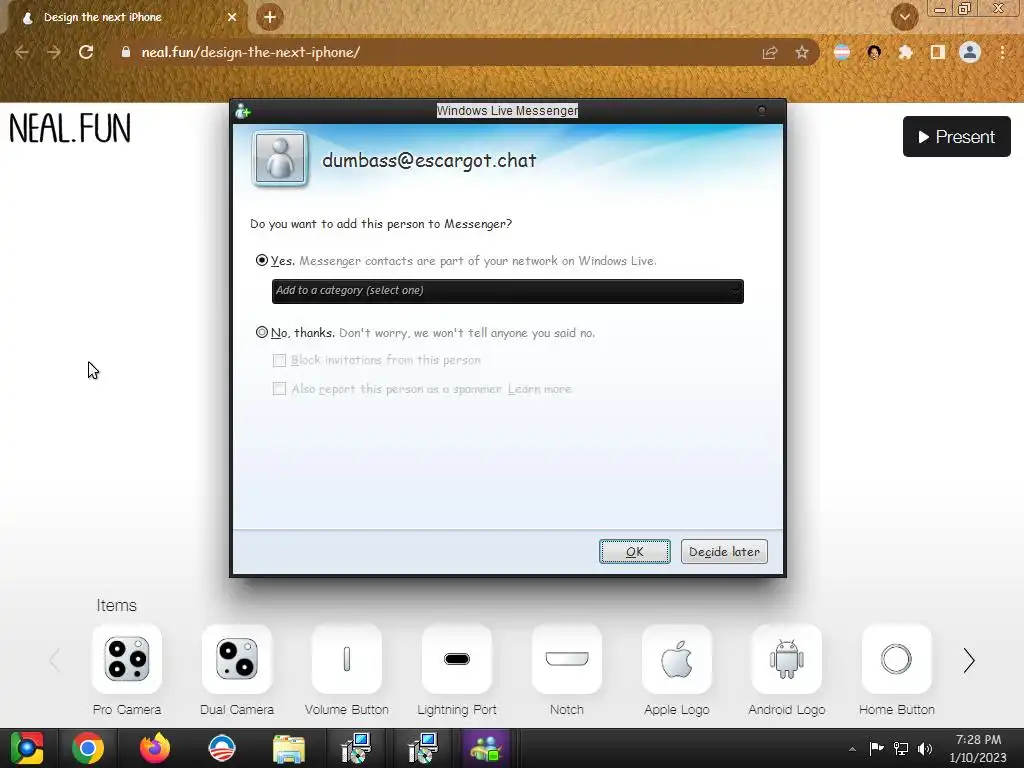Close the Design the next iPhone tab

[x=232, y=18]
